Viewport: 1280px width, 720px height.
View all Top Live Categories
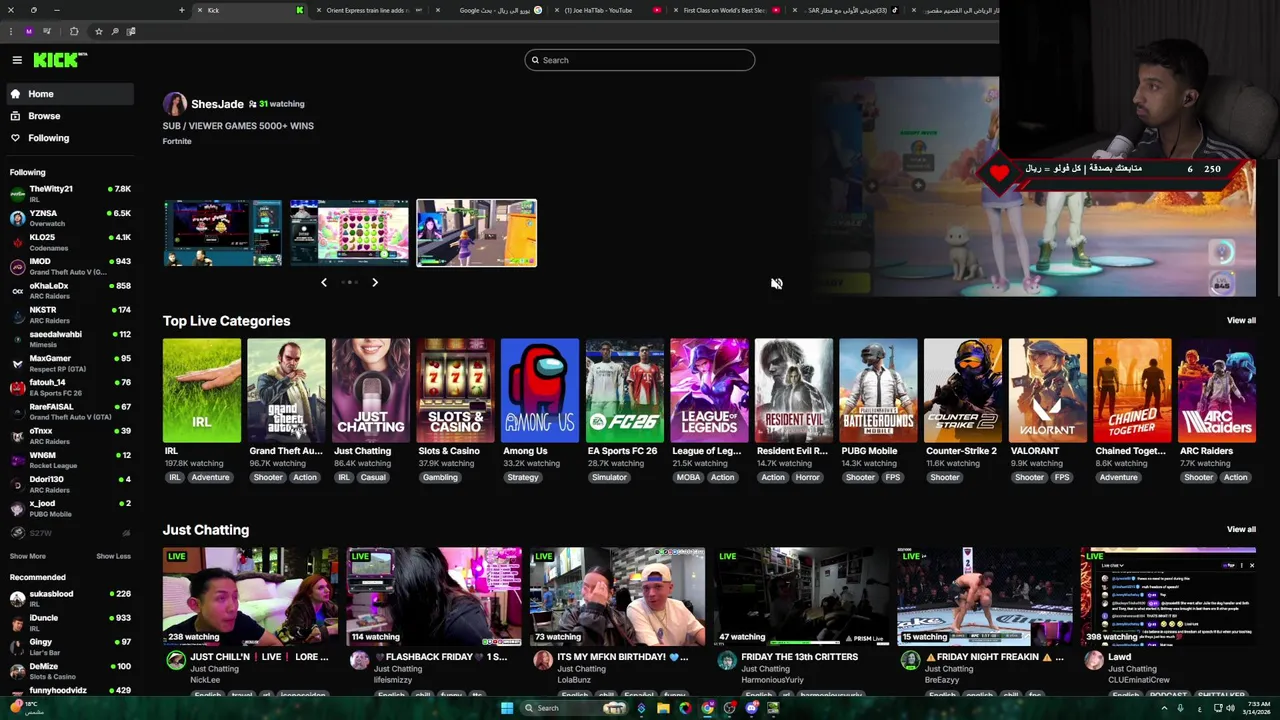1241,321
